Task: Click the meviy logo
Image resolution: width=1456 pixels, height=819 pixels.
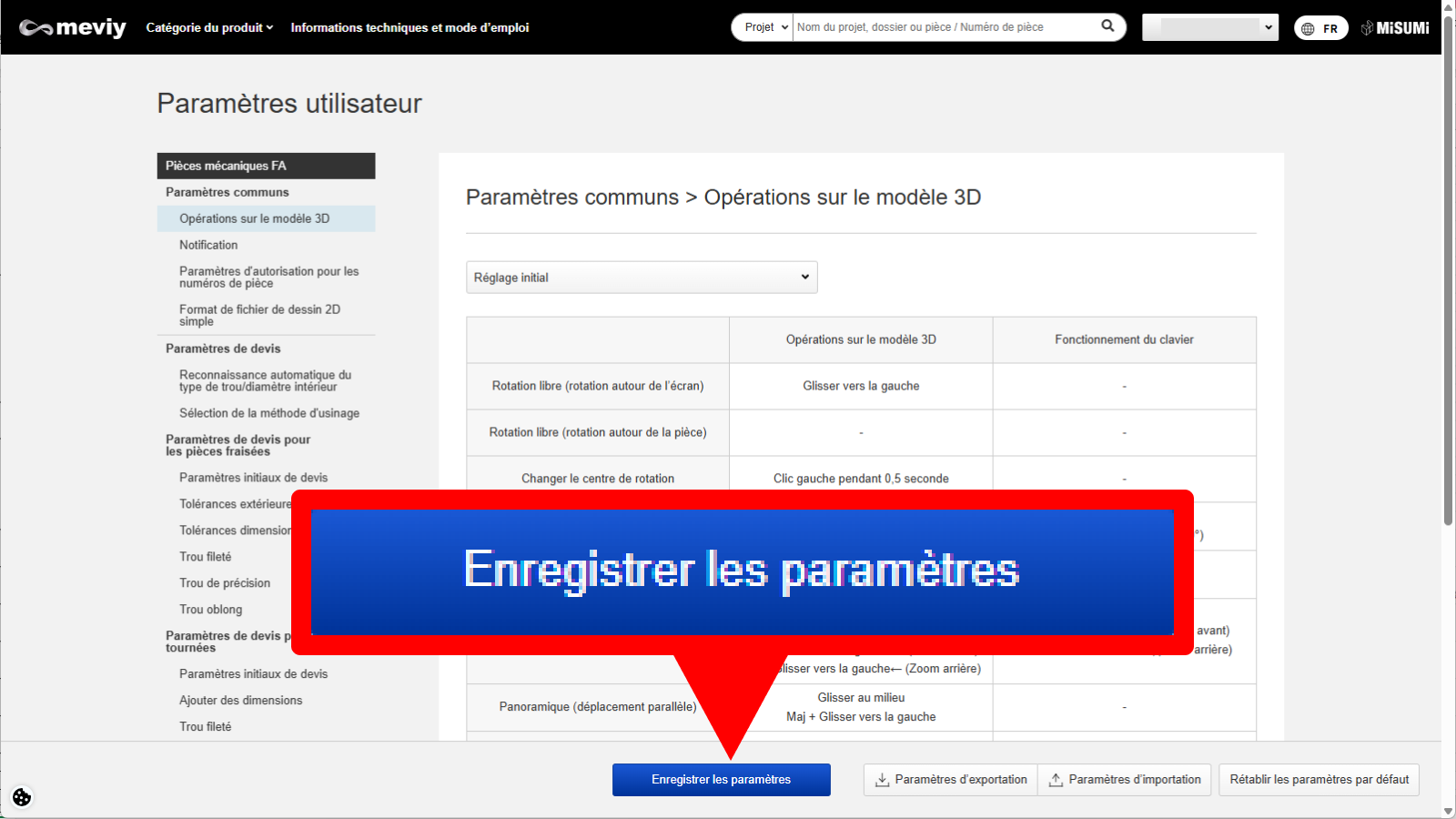Action: 73,28
